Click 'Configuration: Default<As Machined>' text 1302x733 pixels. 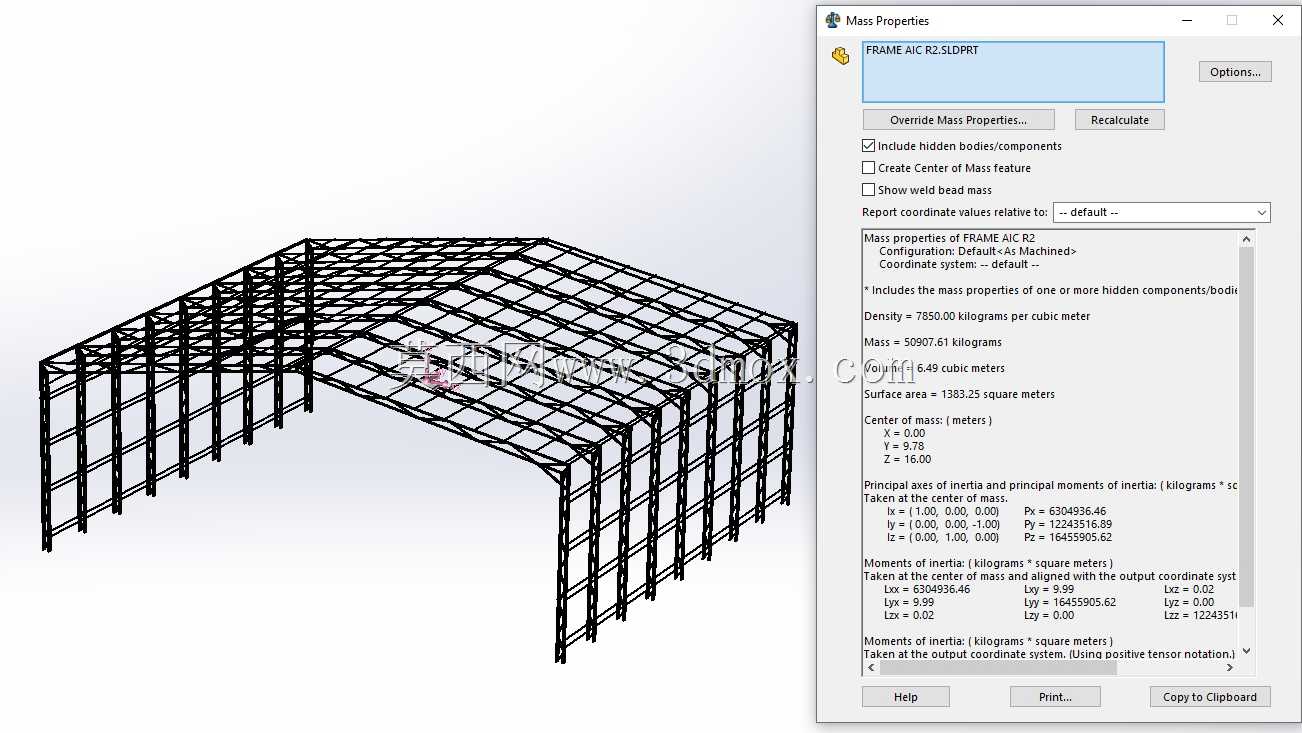(977, 251)
